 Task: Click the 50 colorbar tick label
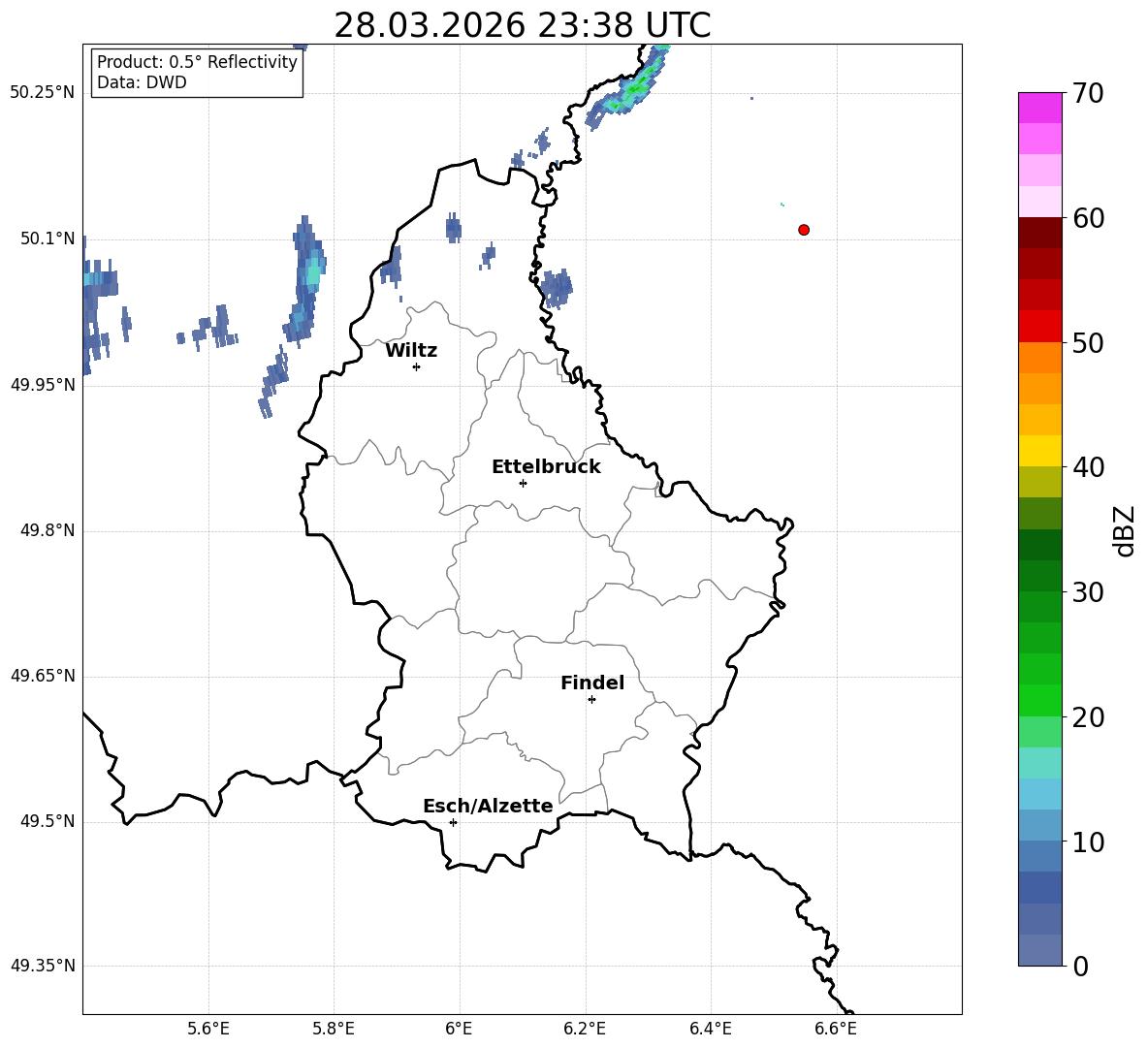click(1088, 342)
